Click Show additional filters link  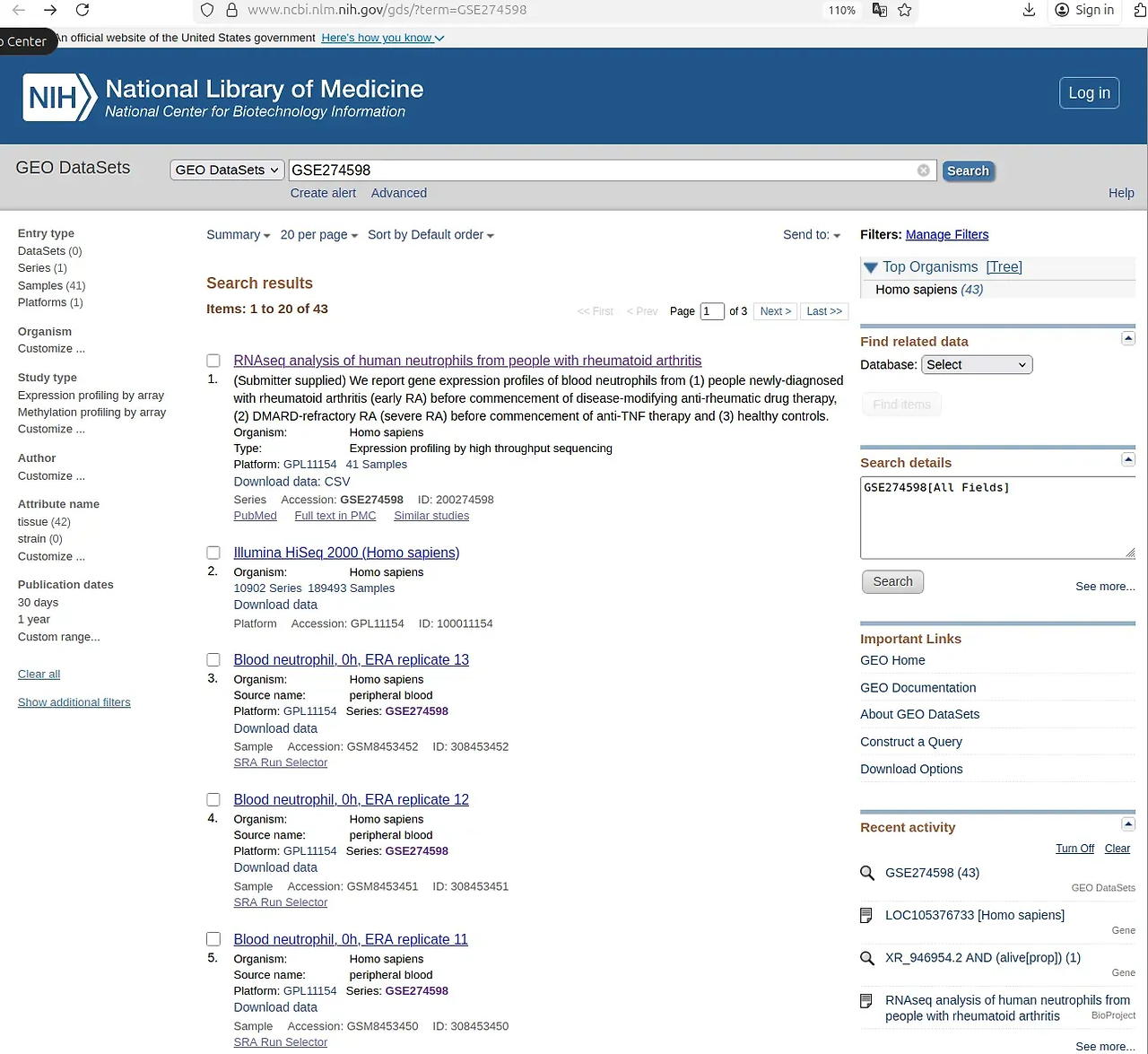point(74,702)
